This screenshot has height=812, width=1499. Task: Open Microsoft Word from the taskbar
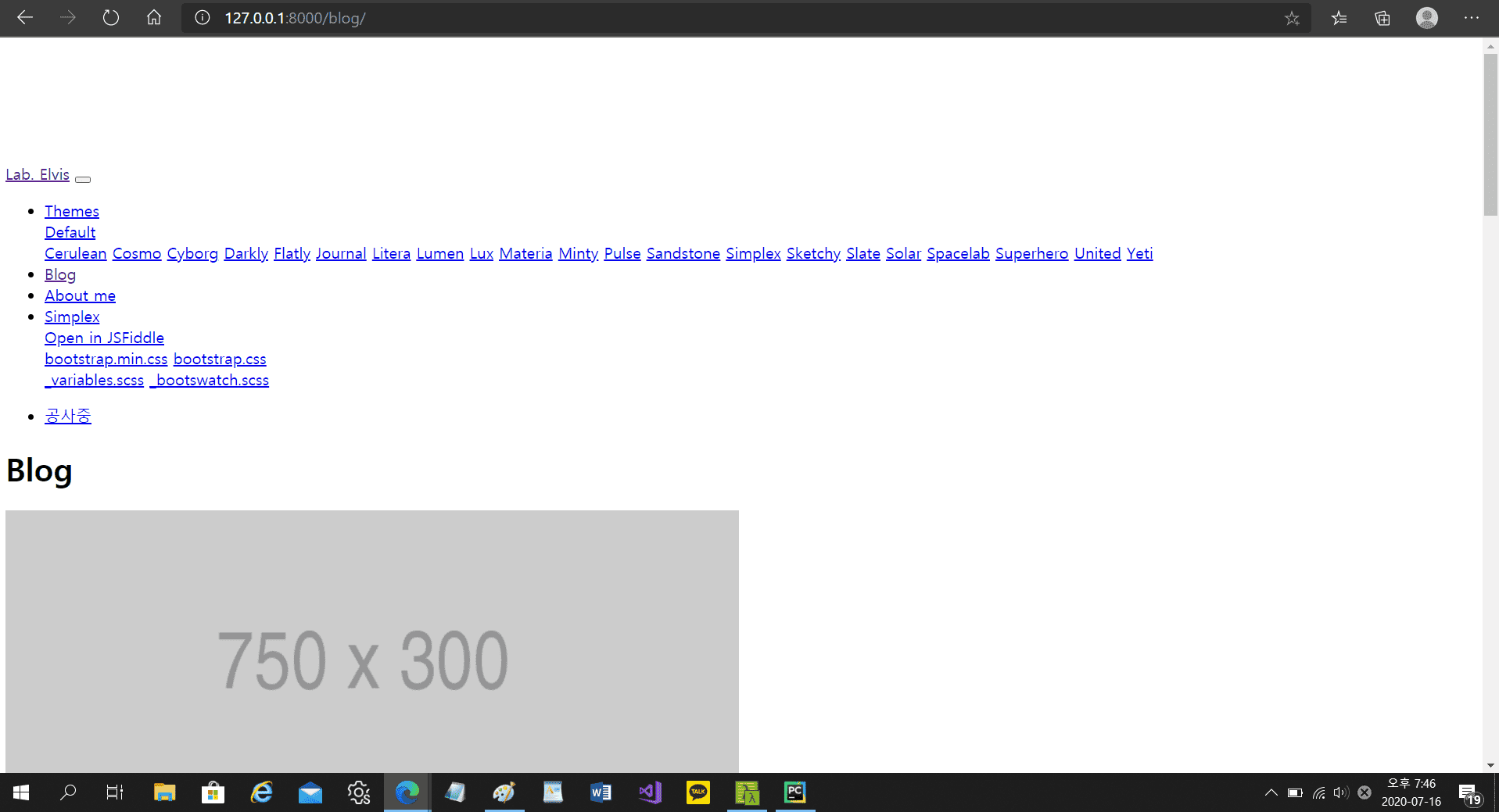[x=601, y=792]
